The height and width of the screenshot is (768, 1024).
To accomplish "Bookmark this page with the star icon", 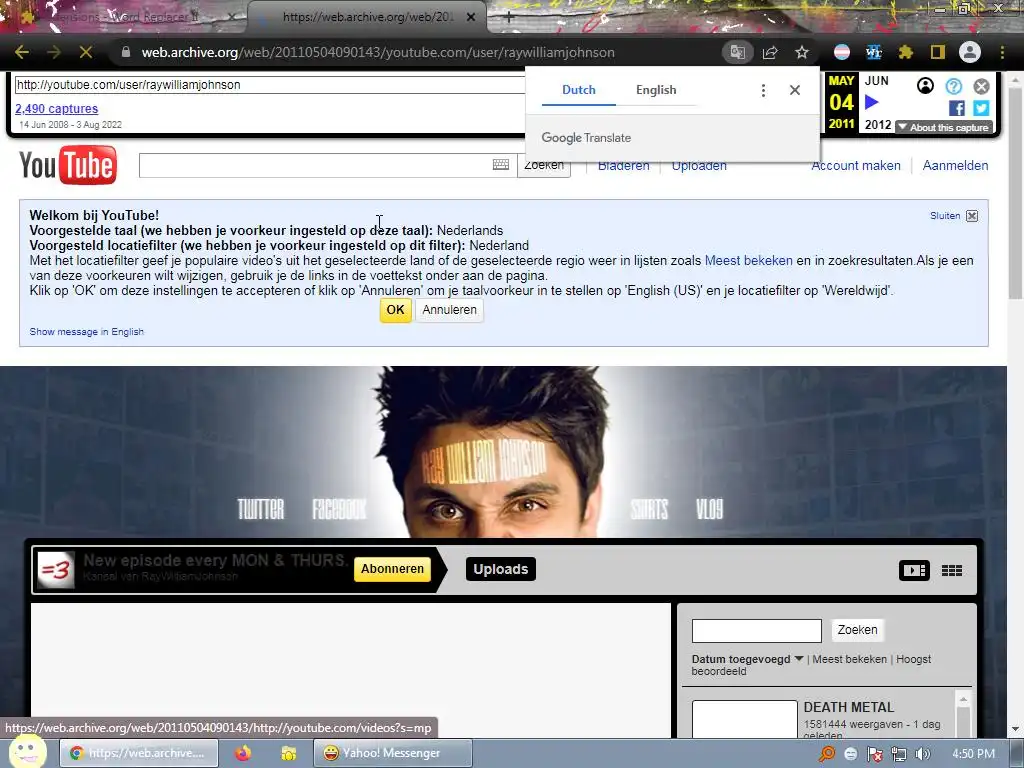I will coord(802,52).
